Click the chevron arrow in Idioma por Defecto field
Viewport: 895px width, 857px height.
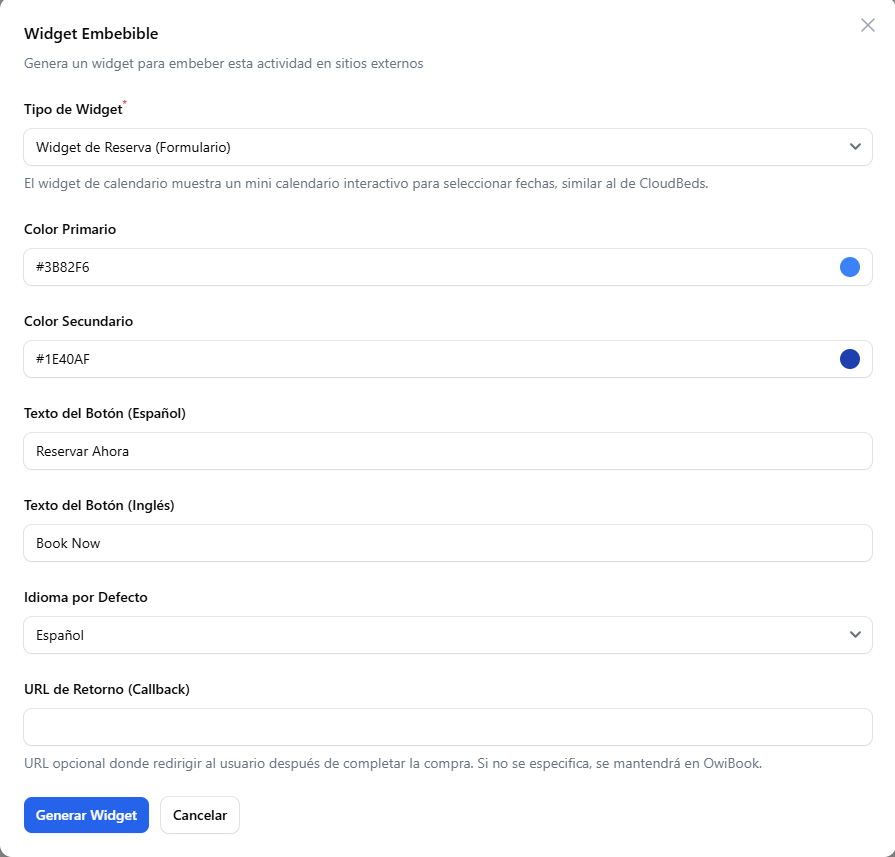pyautogui.click(x=855, y=635)
